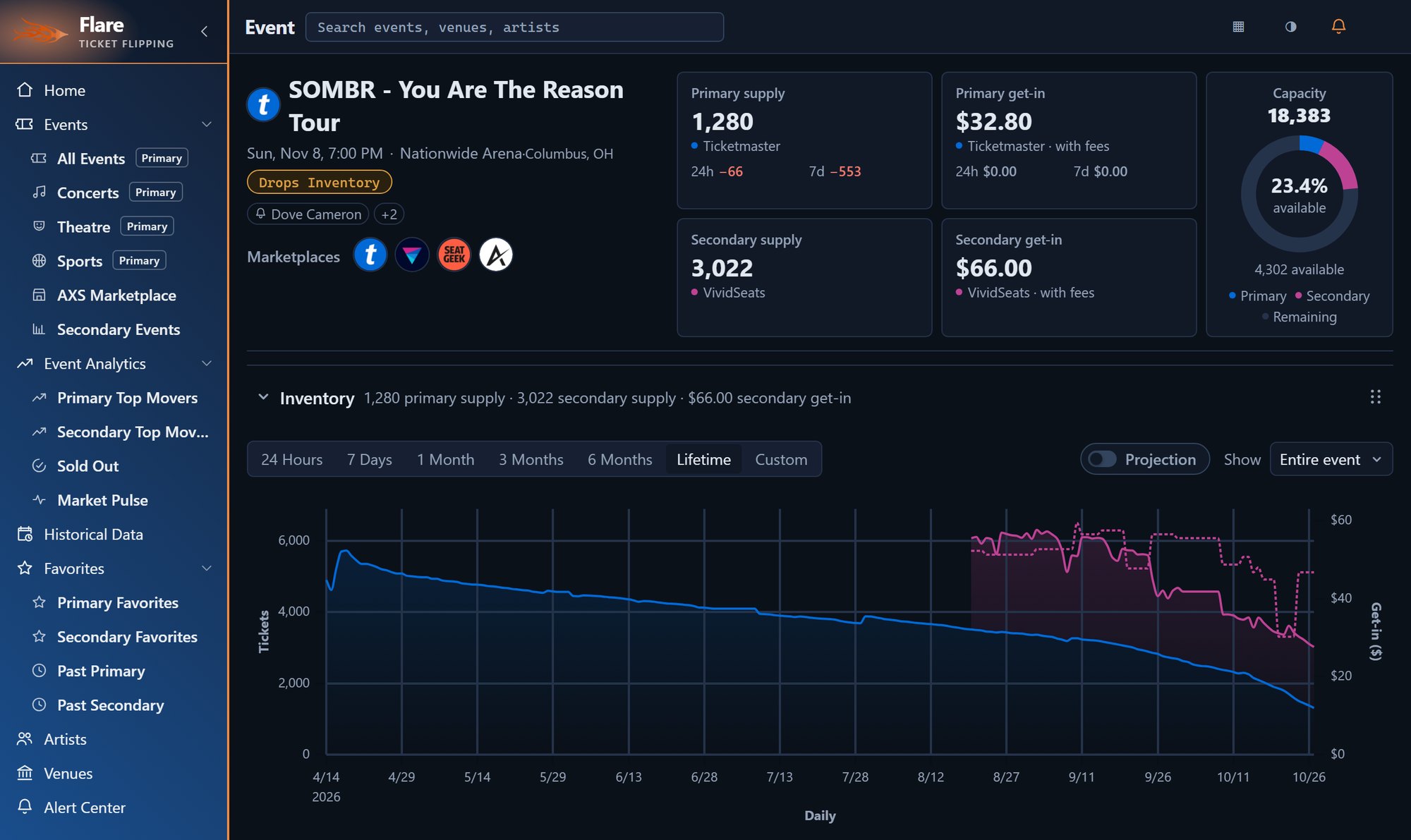The height and width of the screenshot is (840, 1411).
Task: Click the Primary supply card
Action: [804, 140]
